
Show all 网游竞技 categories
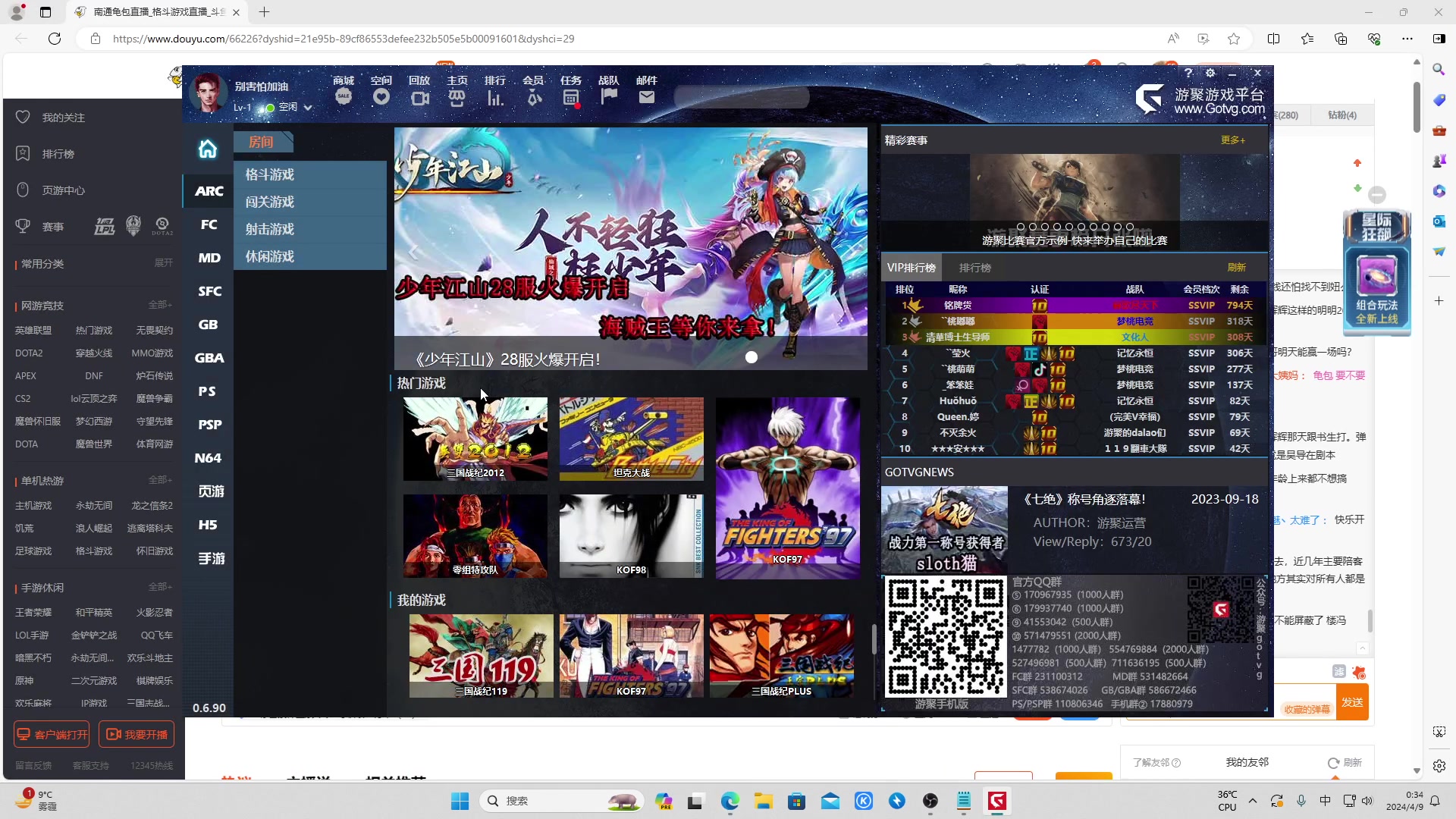160,305
